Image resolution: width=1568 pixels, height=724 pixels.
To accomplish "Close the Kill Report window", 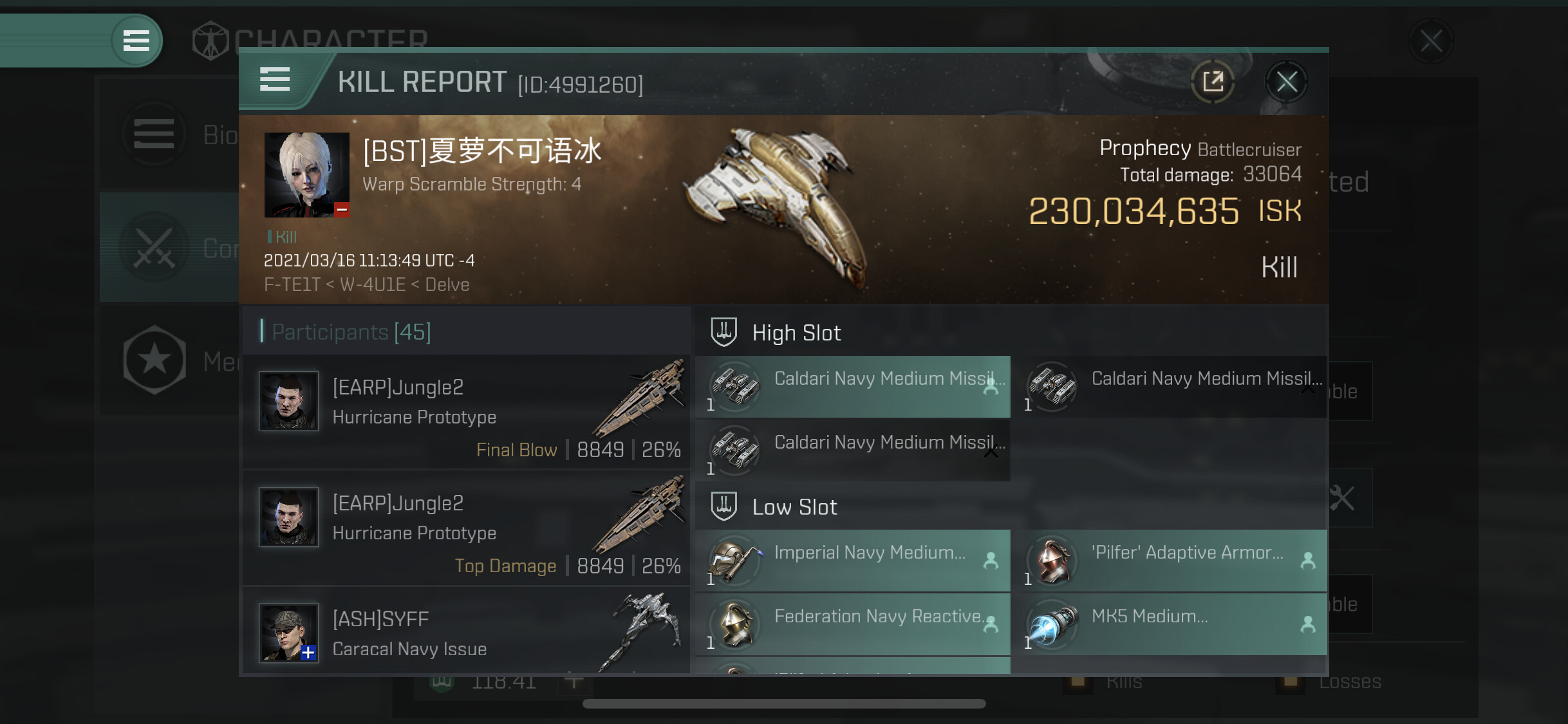I will [1286, 82].
